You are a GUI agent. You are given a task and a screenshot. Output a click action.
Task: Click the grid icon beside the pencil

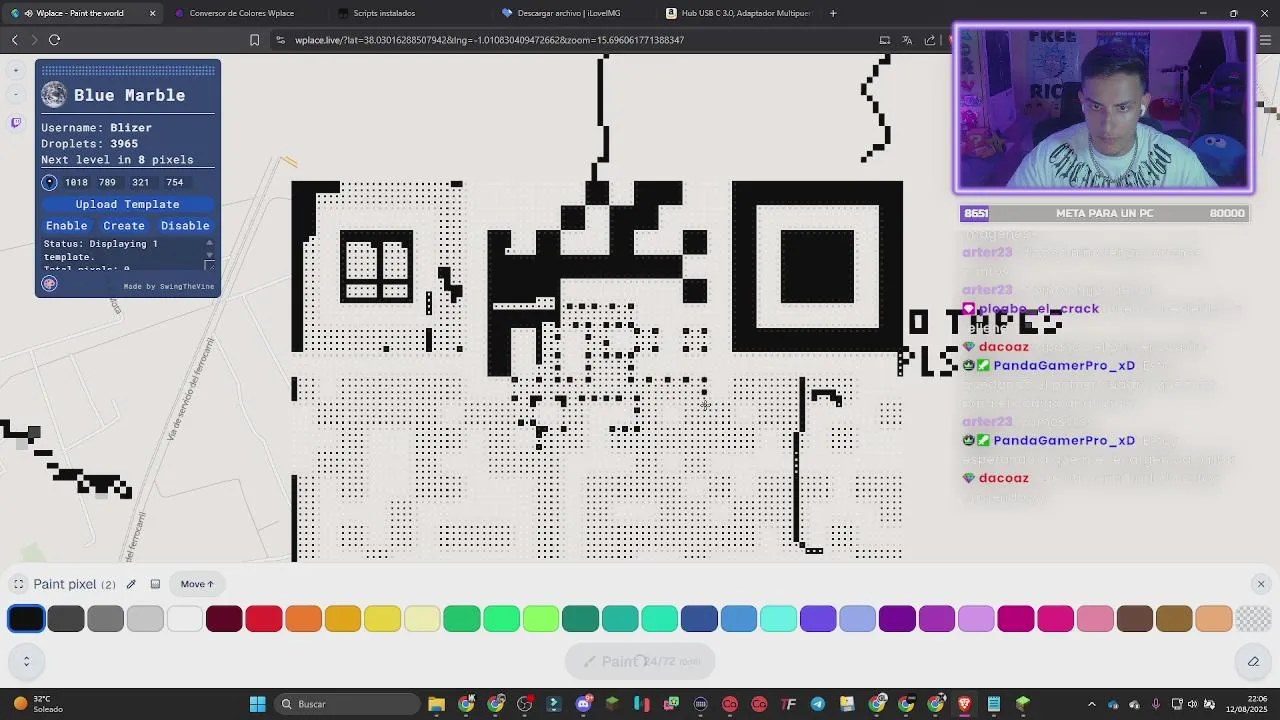(155, 584)
